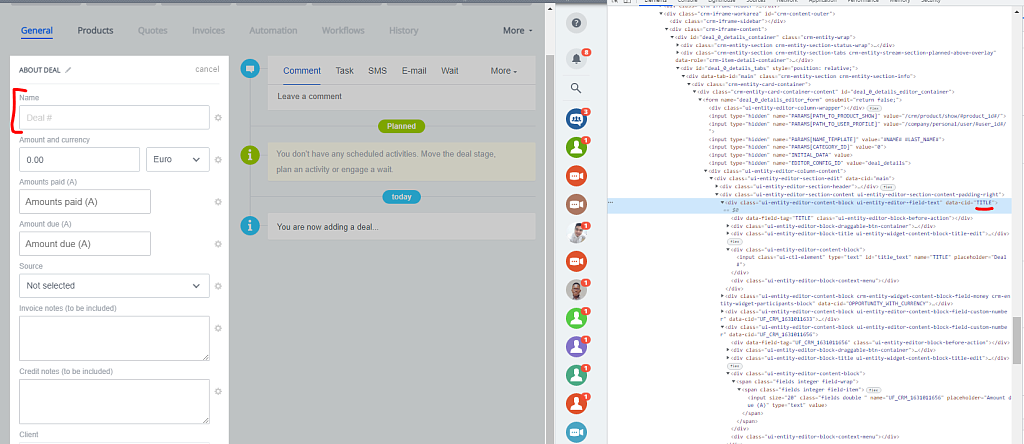Open the More dropdown in comment toolbar
The image size is (1024, 444).
504,71
